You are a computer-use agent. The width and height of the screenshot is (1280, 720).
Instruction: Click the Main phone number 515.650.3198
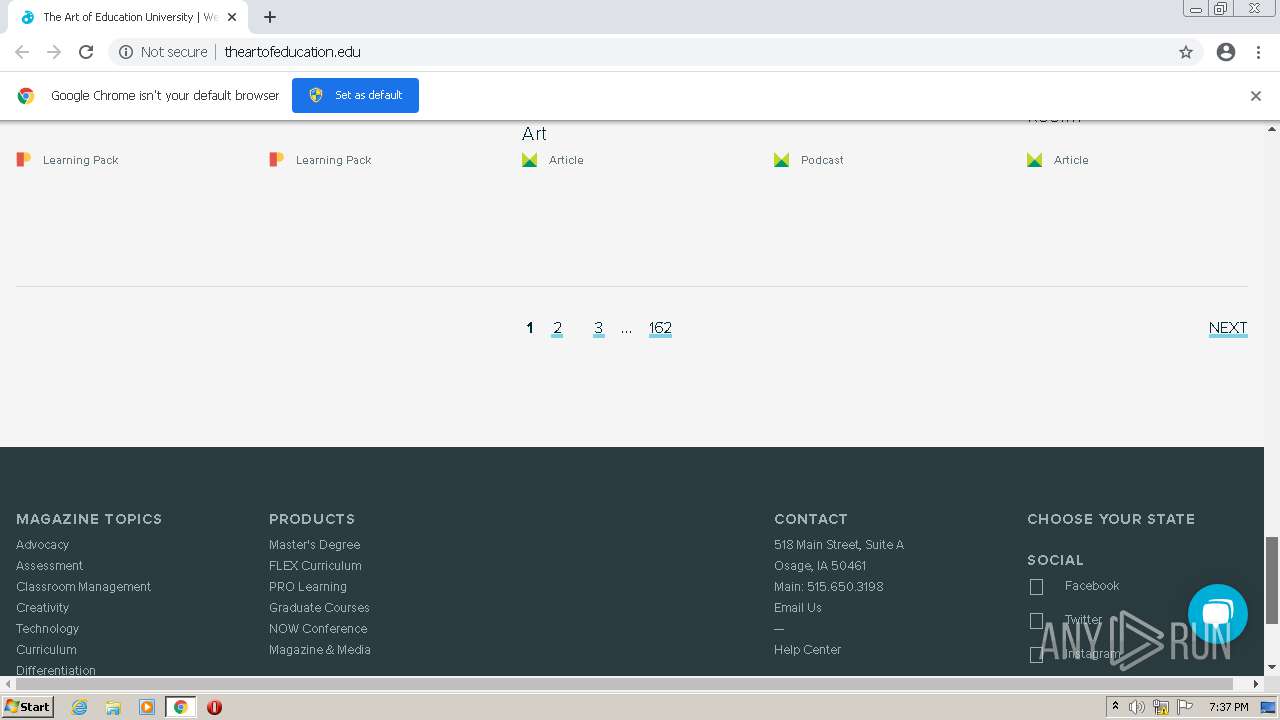pos(845,587)
